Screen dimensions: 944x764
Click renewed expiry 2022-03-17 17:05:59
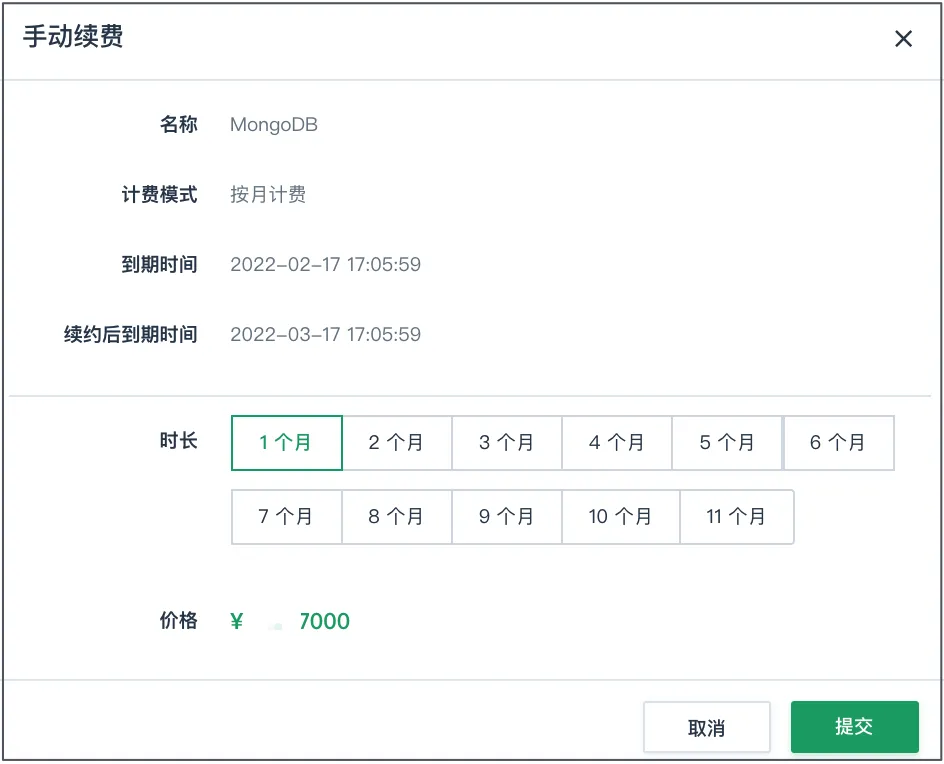click(326, 334)
